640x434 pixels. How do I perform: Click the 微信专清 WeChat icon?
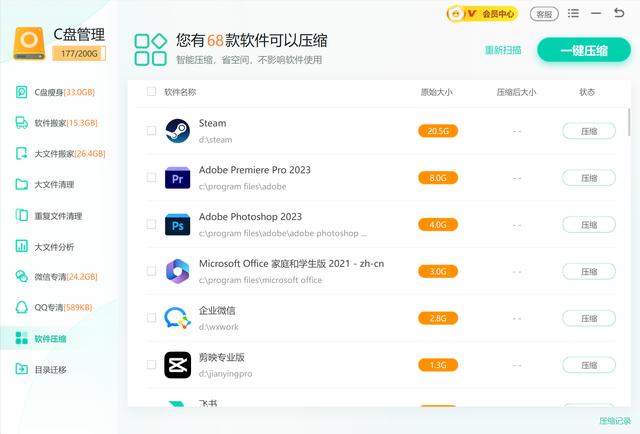pos(21,276)
